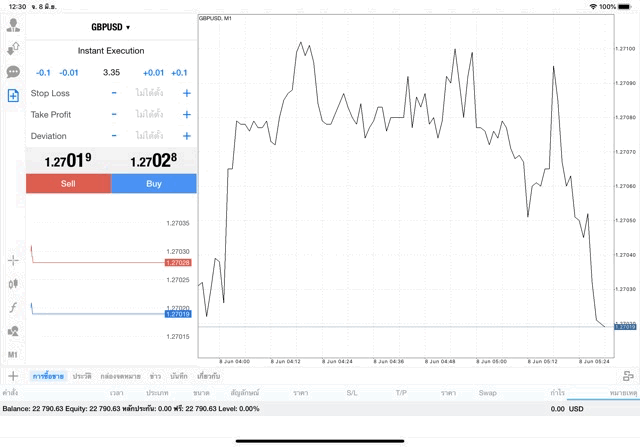Image resolution: width=640 pixels, height=447 pixels.
Task: Open the trade arrows icon in sidebar
Action: pos(13,49)
